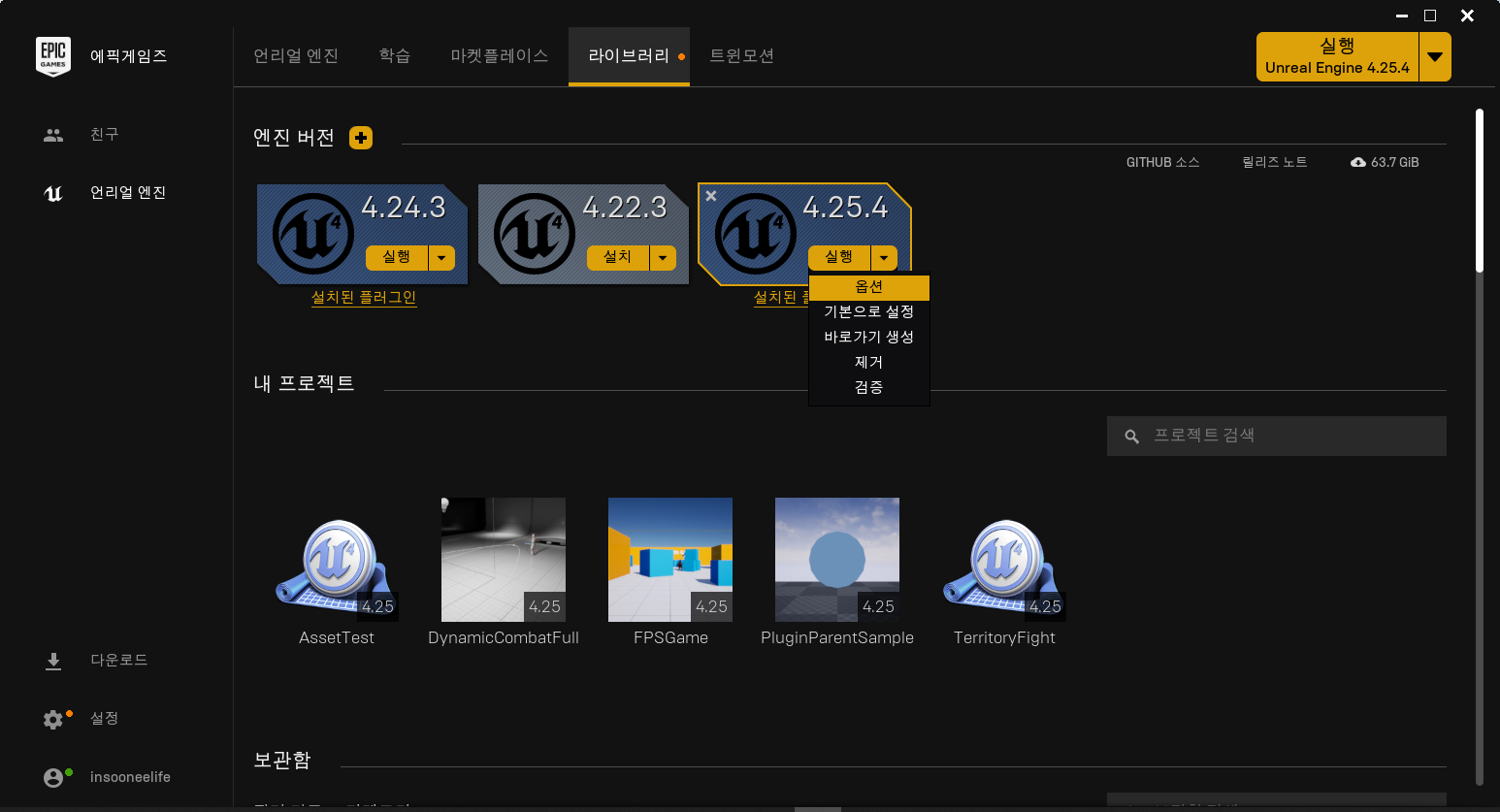Select the Unreal Engine (언리얼 엔진) sidebar icon
Viewport: 1500px width, 812px height.
point(53,193)
